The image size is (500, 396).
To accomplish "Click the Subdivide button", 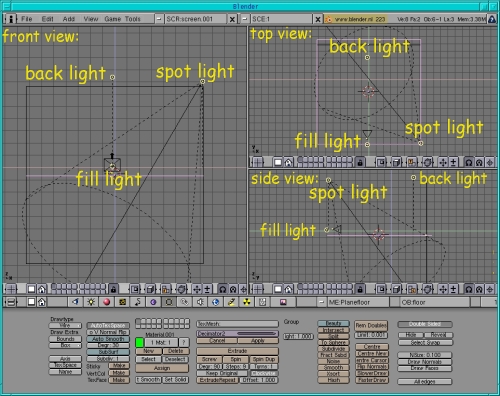I will 333,349.
